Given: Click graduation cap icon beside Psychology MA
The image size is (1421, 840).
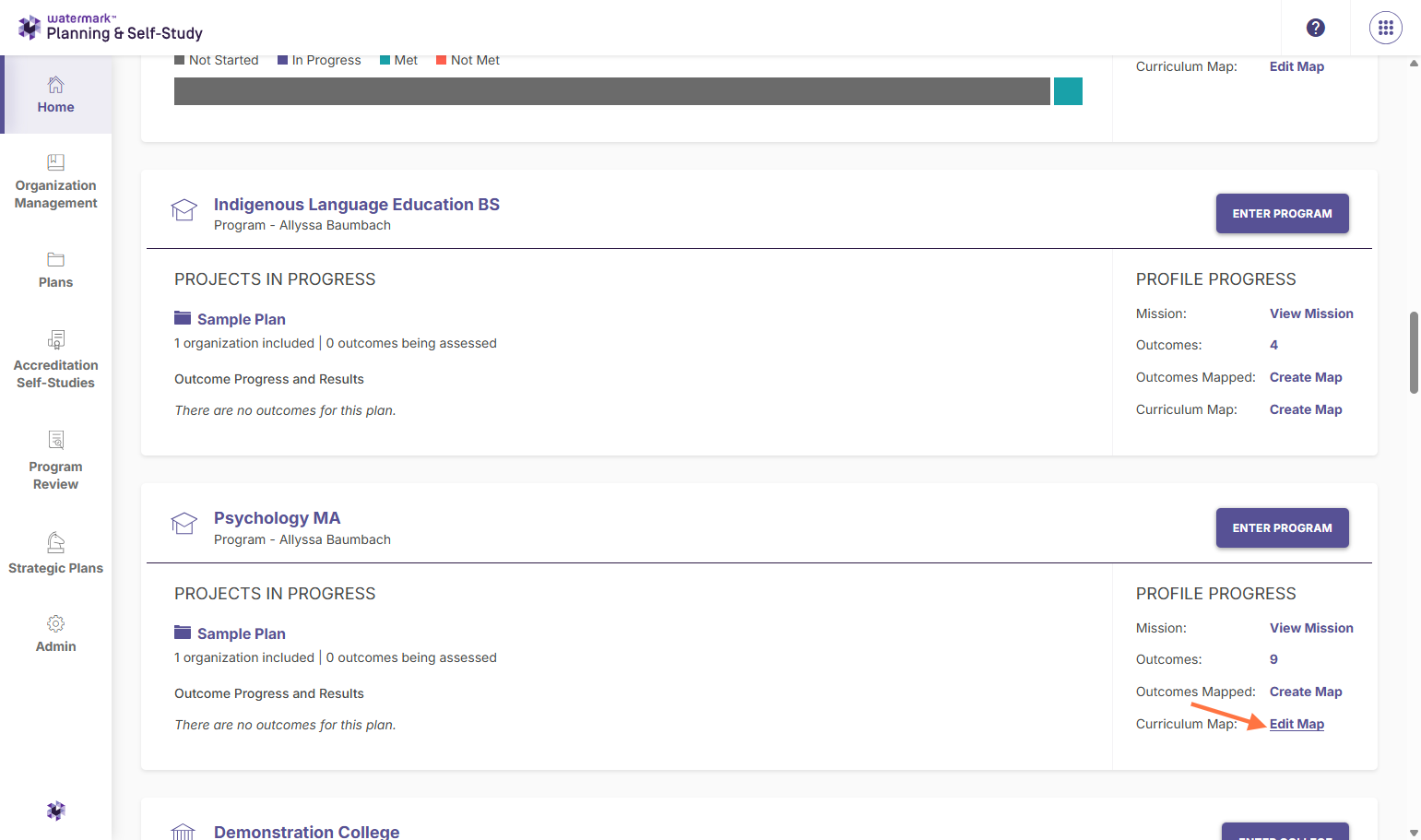Looking at the screenshot, I should pyautogui.click(x=184, y=524).
